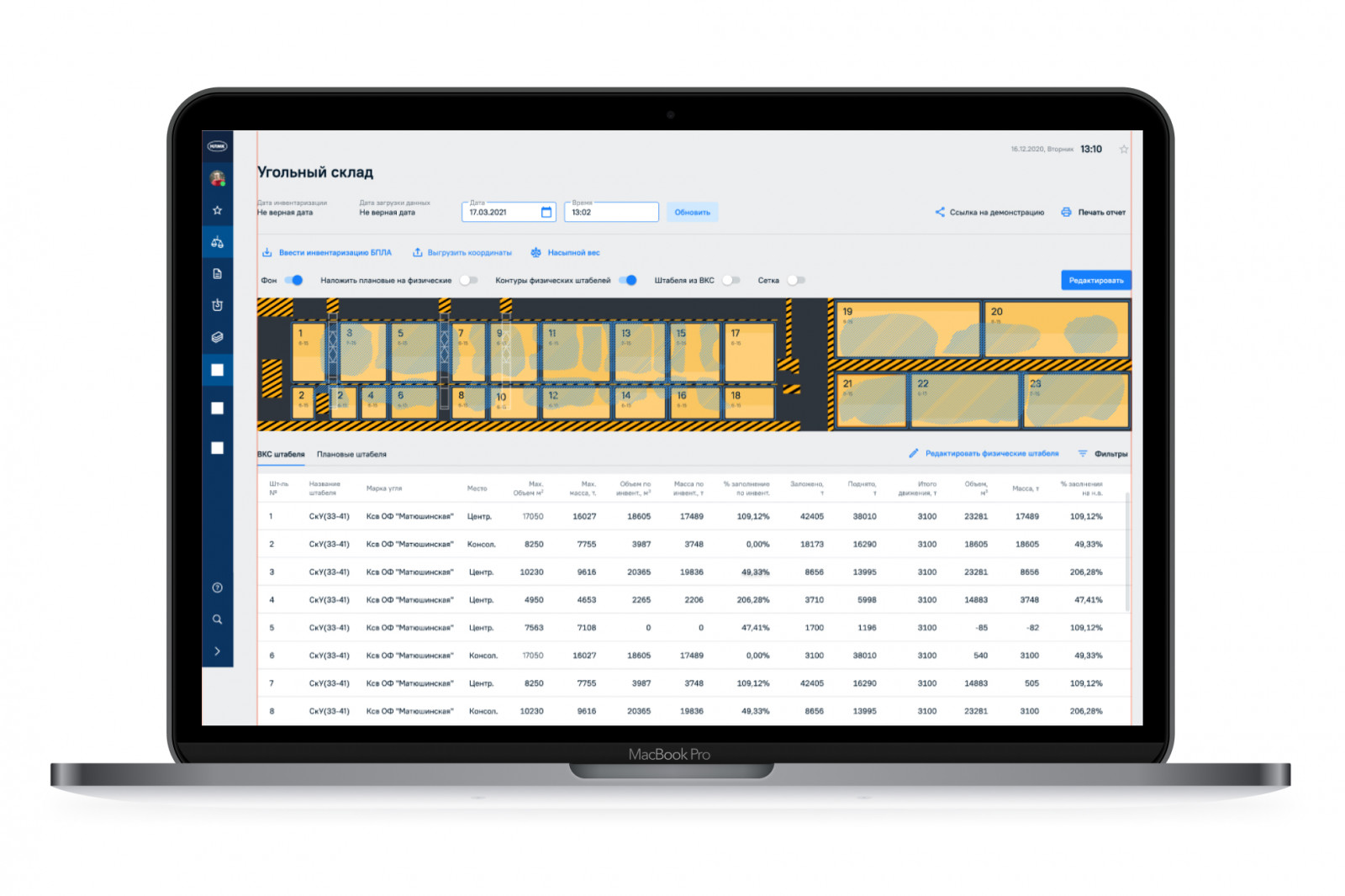Click Ввести инвентаризацию БПЛА
The width and height of the screenshot is (1345, 896).
[327, 252]
